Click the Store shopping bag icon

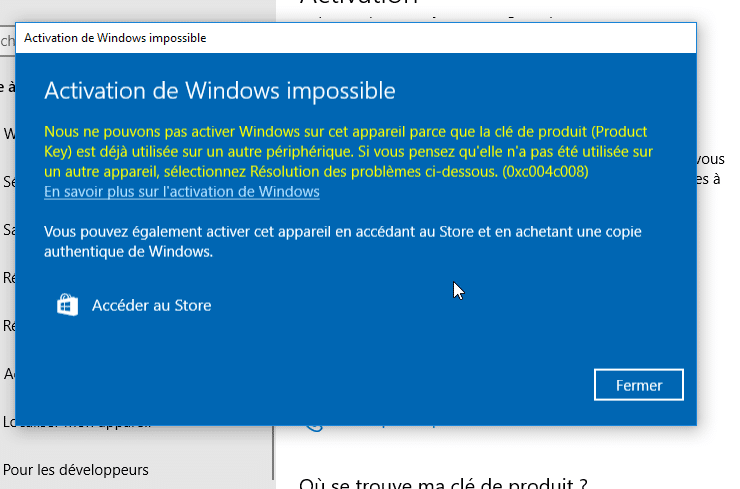click(x=67, y=305)
